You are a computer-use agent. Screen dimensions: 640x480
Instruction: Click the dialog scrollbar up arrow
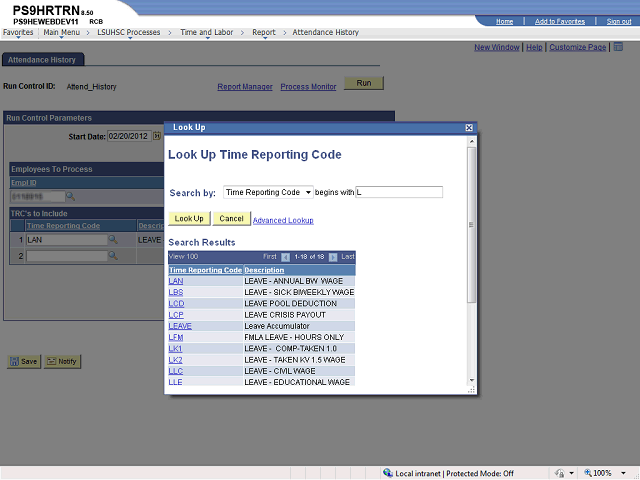pos(472,141)
